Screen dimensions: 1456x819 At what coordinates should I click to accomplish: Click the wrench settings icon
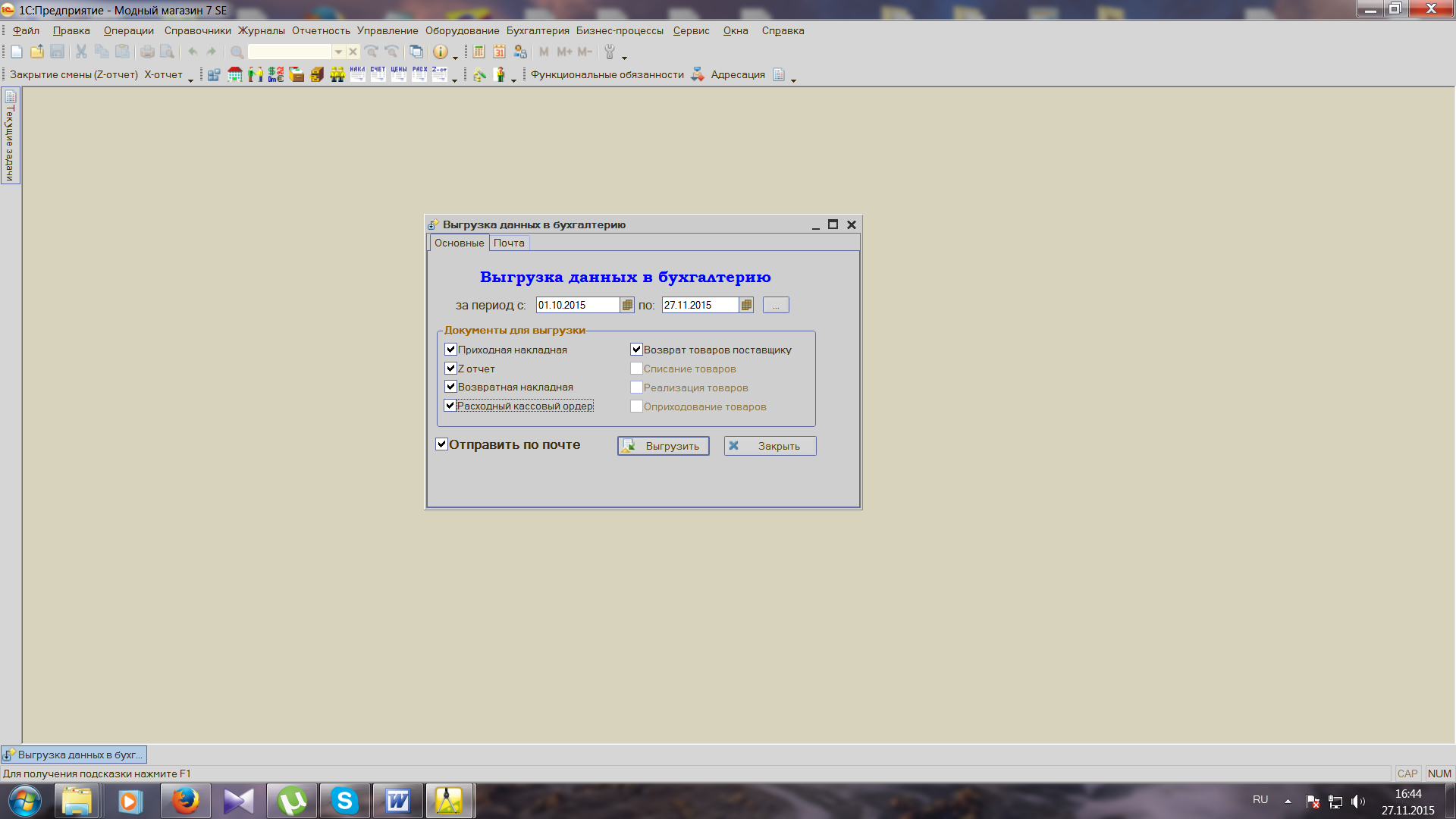(x=609, y=52)
